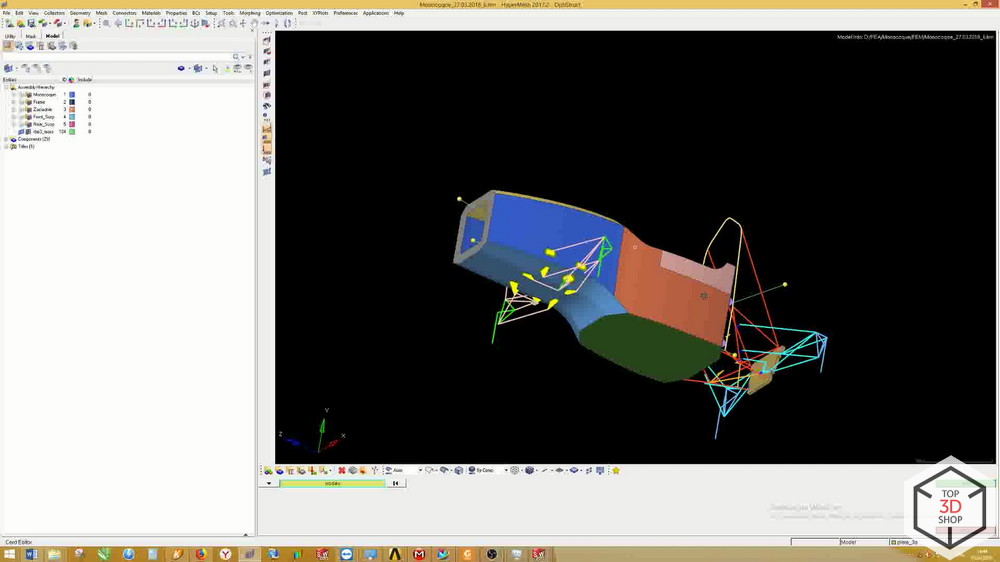1000x562 pixels.
Task: Click the red X delete icon in bottom toolbar
Action: click(x=341, y=470)
